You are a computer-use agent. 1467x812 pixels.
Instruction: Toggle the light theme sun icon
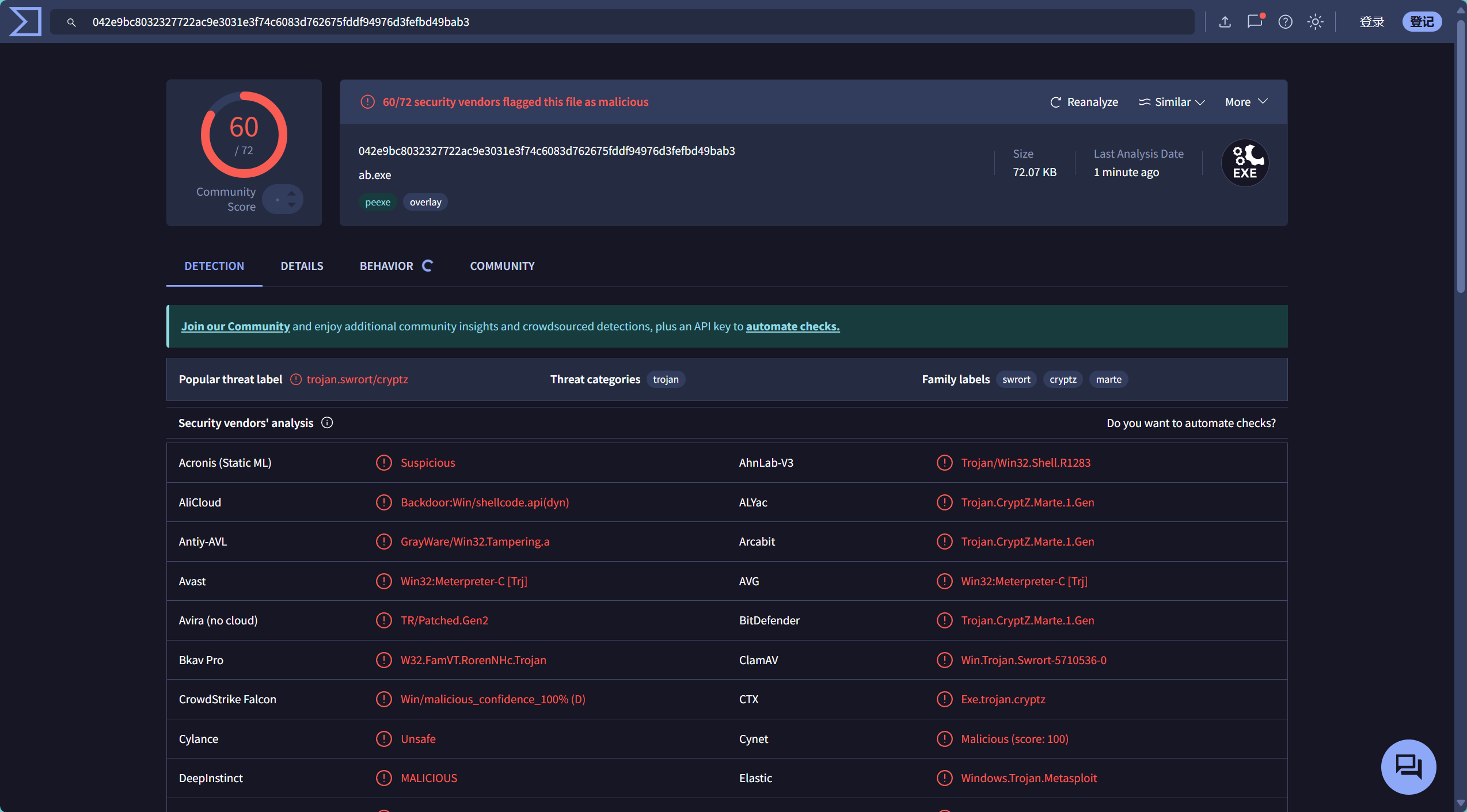[1315, 22]
